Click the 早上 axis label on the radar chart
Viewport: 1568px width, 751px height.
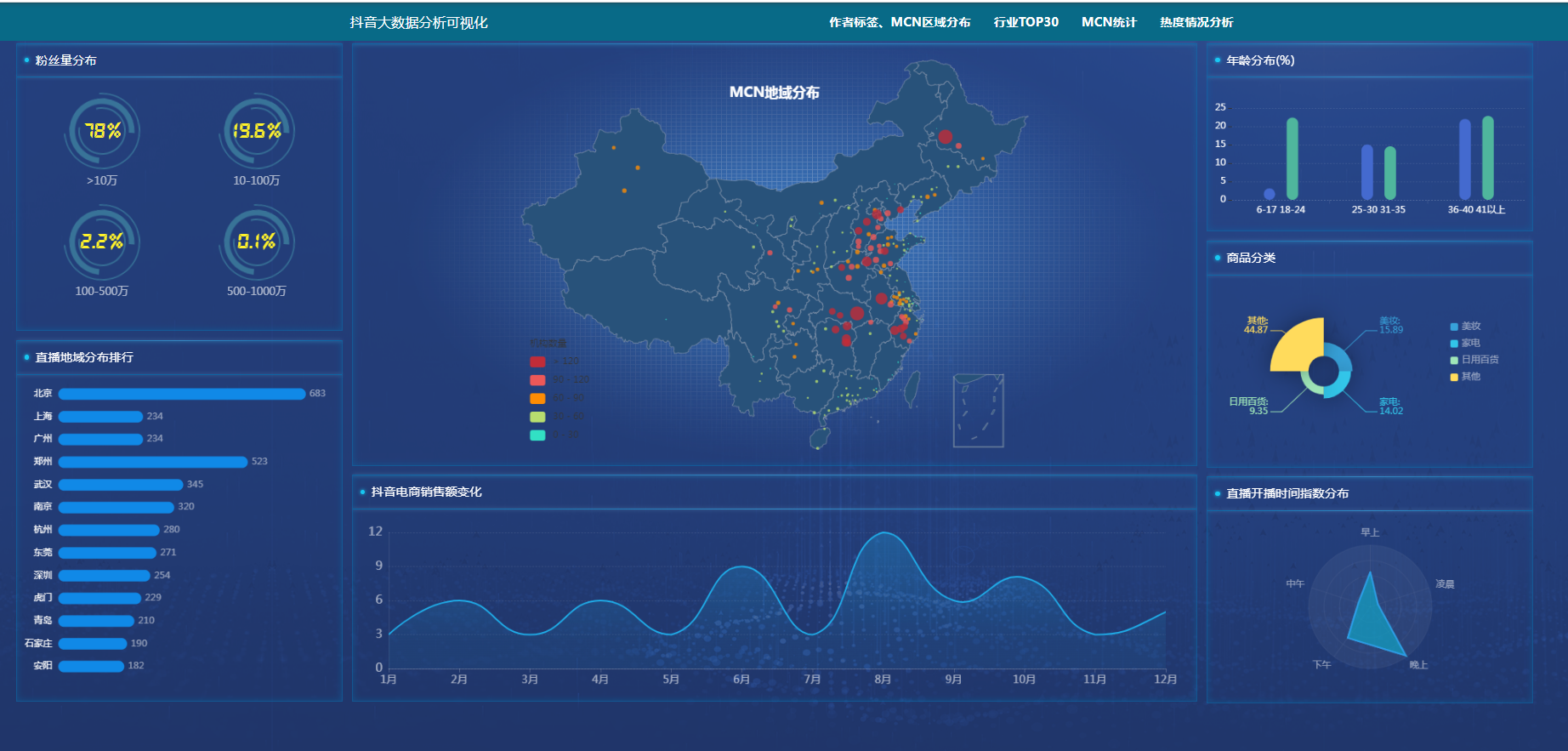coord(1370,532)
